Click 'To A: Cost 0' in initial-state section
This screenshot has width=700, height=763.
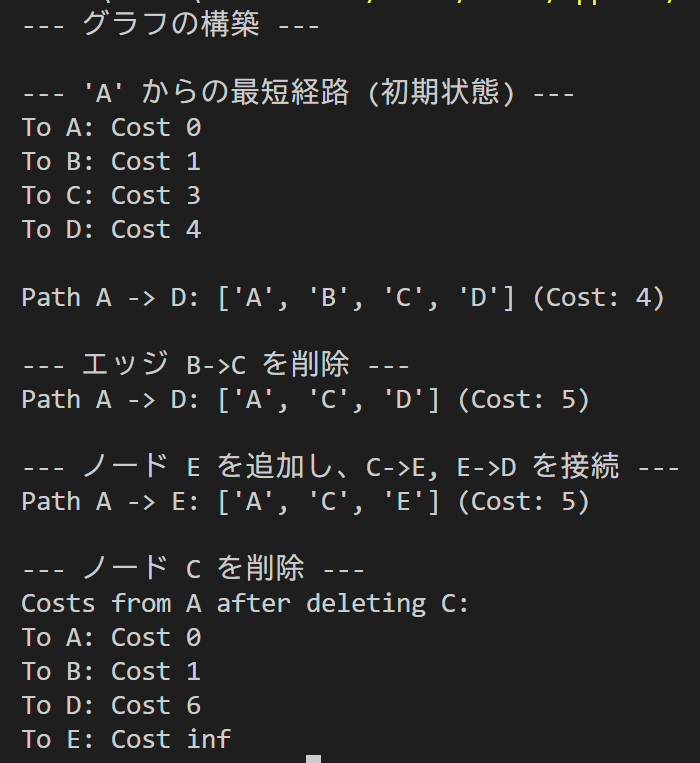coord(111,127)
